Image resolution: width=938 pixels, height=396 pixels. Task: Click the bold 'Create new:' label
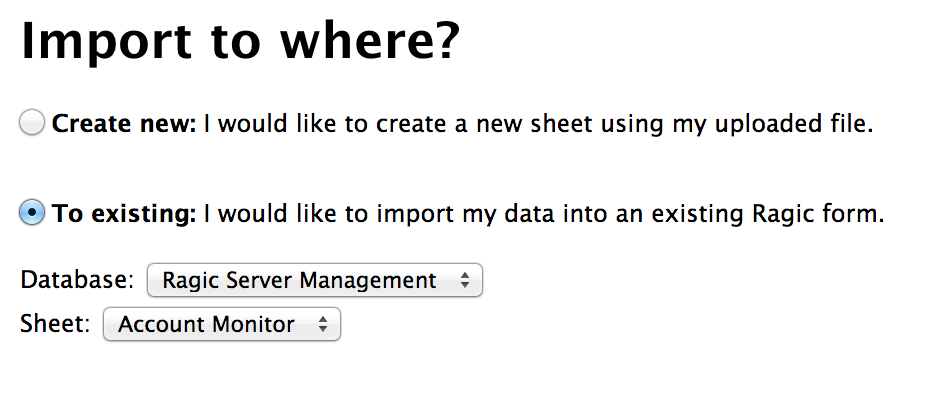[x=124, y=124]
